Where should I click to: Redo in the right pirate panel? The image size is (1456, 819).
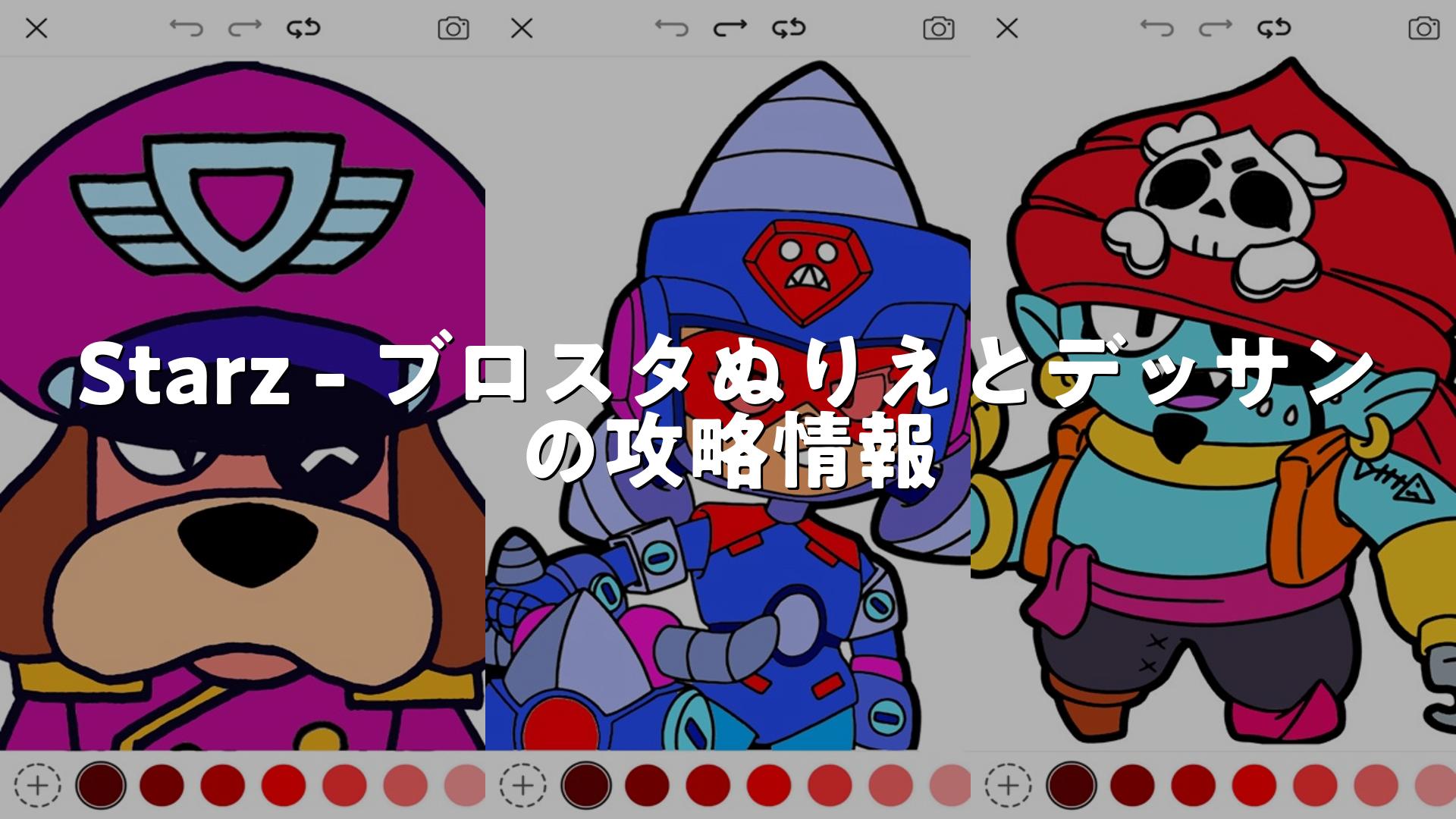click(1216, 29)
